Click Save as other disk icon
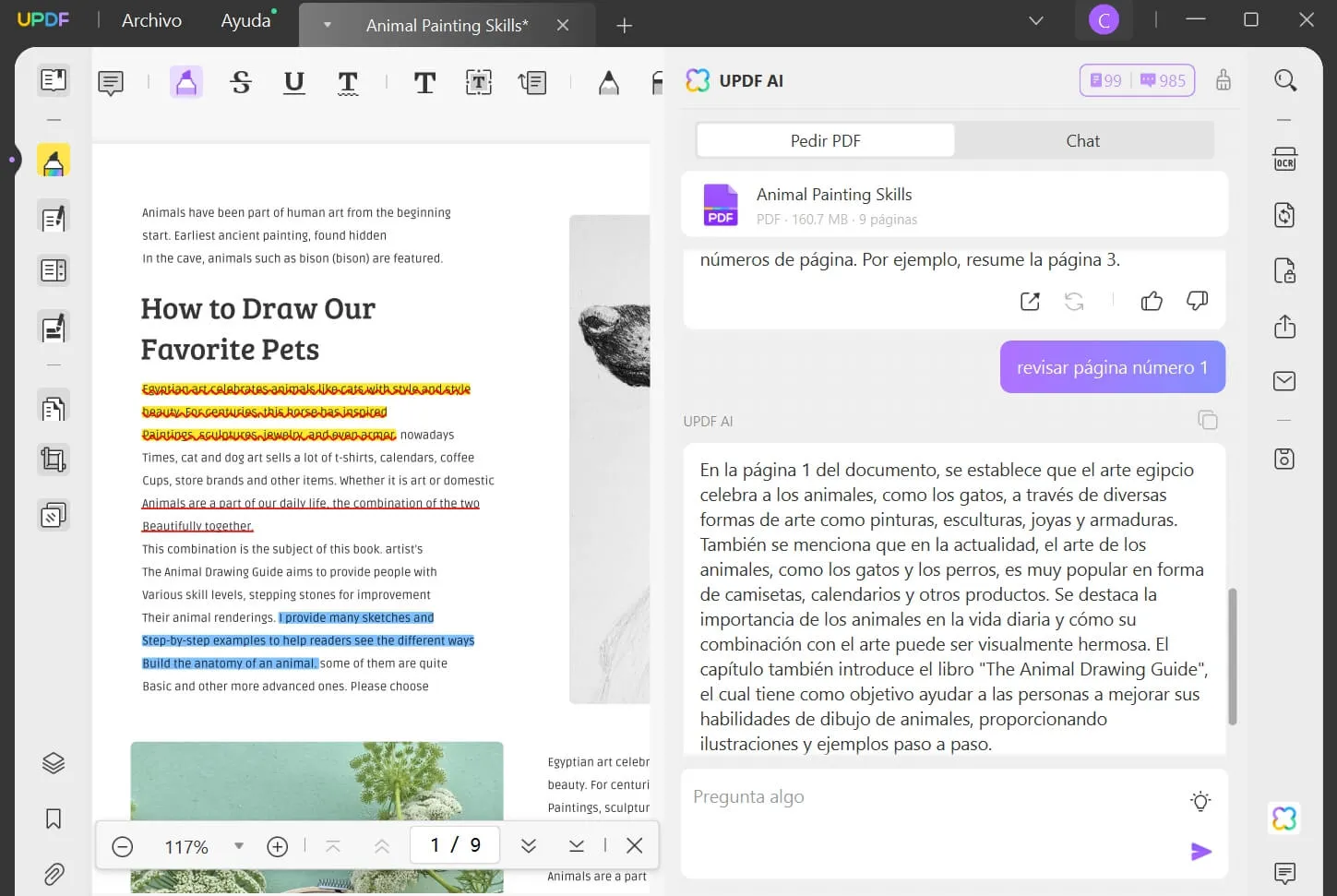 coord(1285,459)
